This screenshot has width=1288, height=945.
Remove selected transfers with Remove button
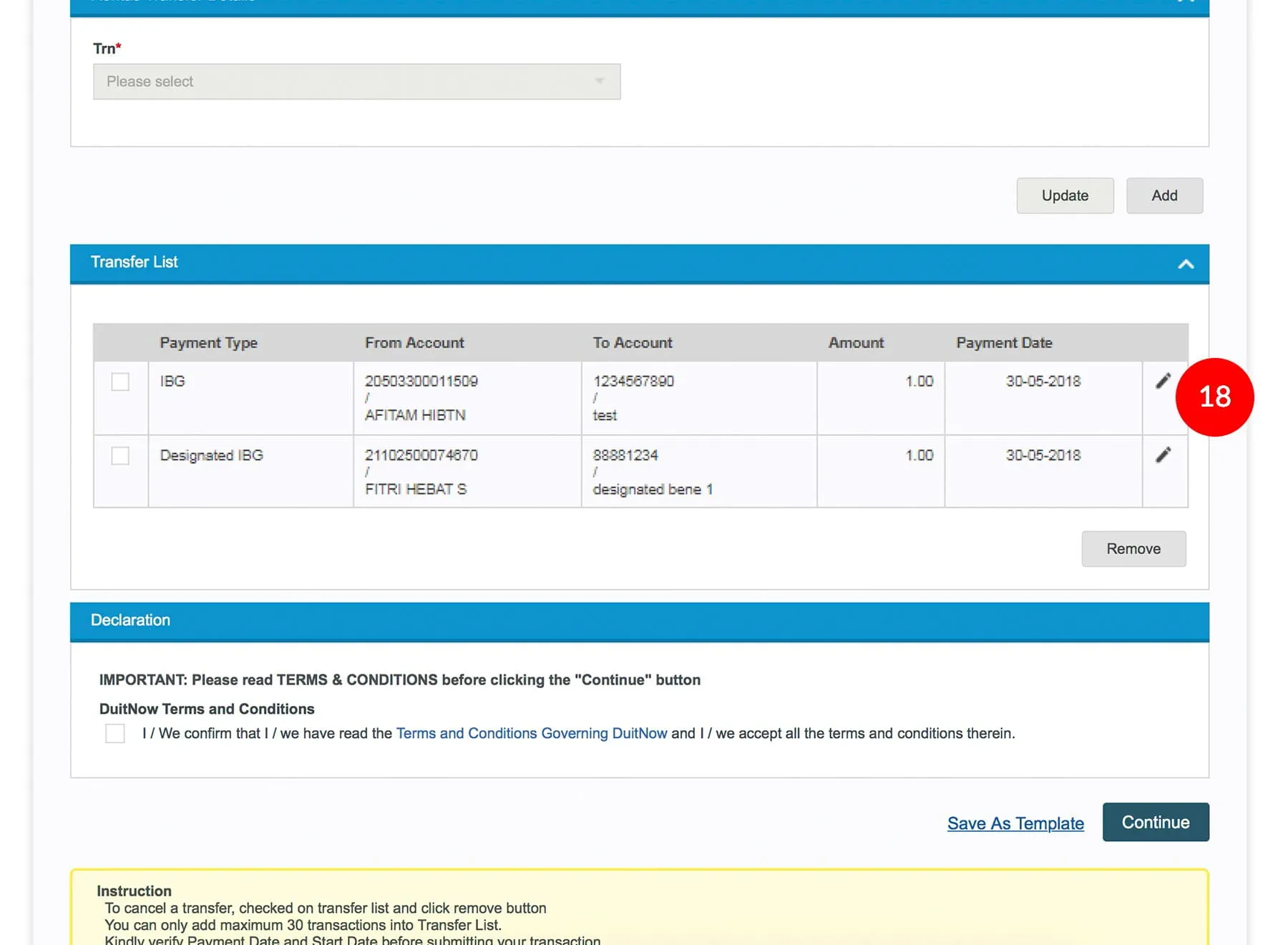(1133, 549)
